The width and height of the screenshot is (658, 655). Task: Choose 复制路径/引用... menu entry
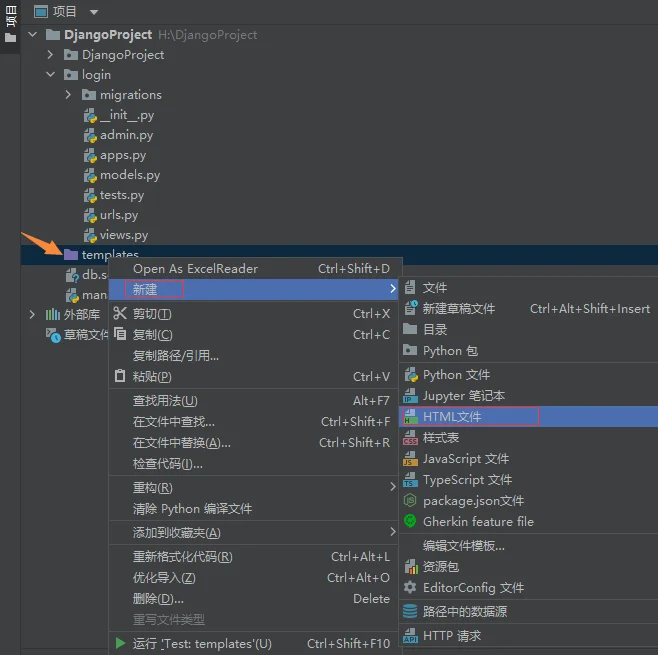pyautogui.click(x=253, y=355)
